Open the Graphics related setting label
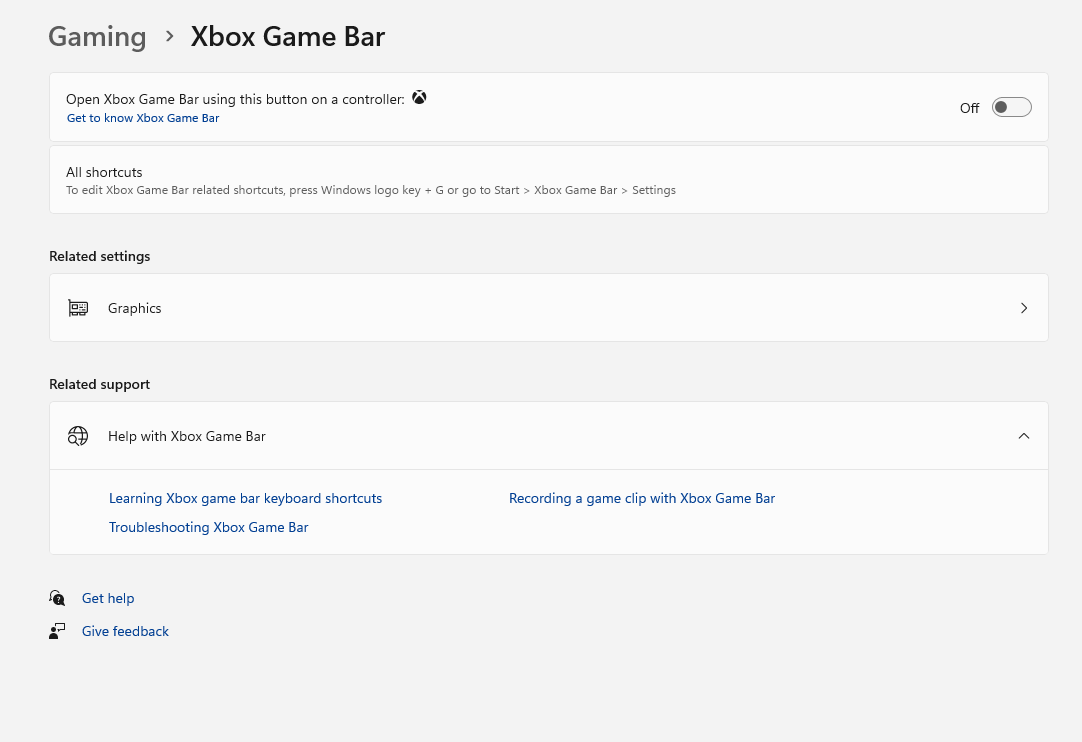This screenshot has height=742, width=1082. click(135, 308)
